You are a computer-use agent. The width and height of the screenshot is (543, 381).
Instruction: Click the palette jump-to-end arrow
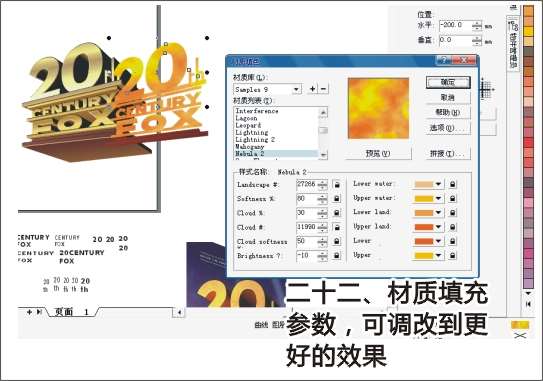tap(528, 304)
